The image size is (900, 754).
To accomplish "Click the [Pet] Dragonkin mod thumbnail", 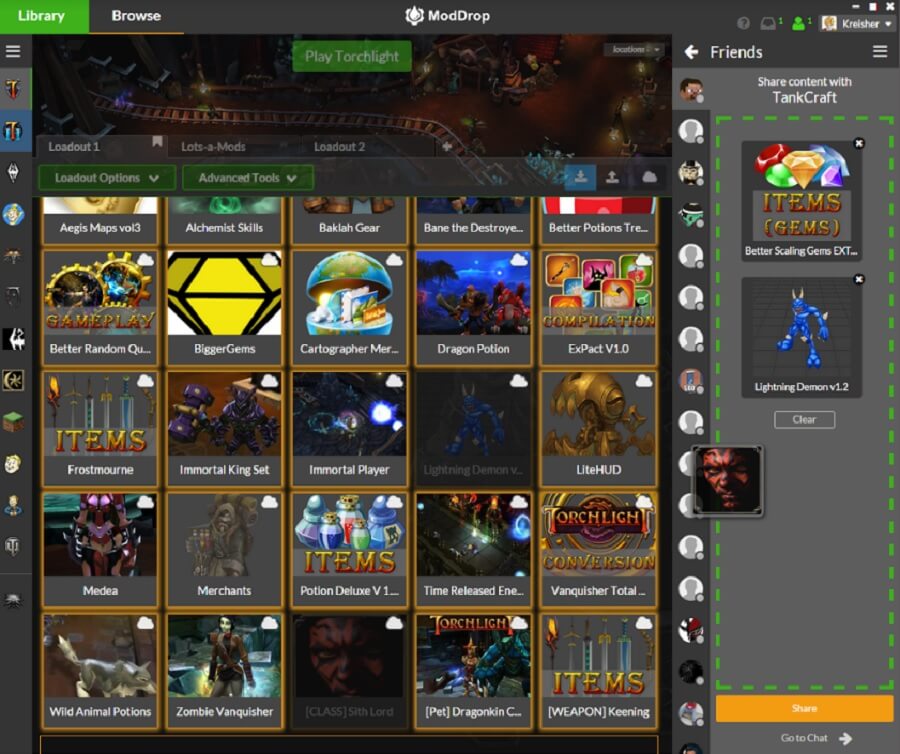I will click(474, 656).
